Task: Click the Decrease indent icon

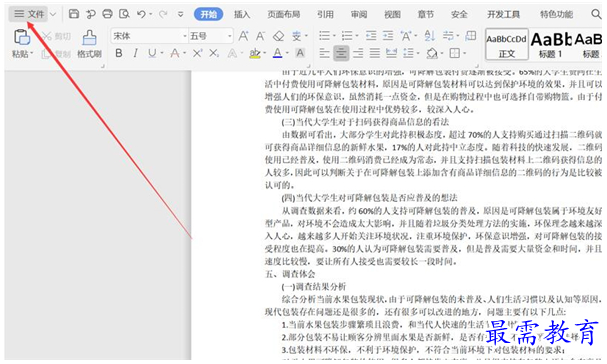Action: (371, 36)
